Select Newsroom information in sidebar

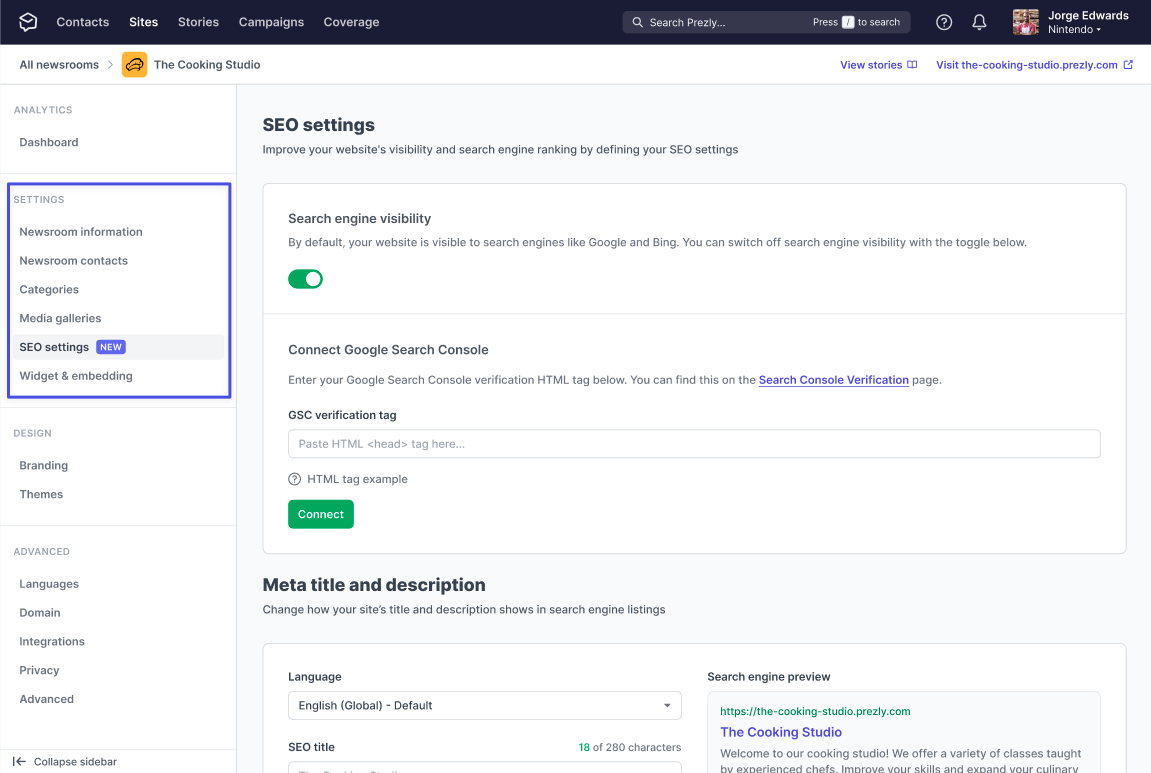click(x=81, y=232)
